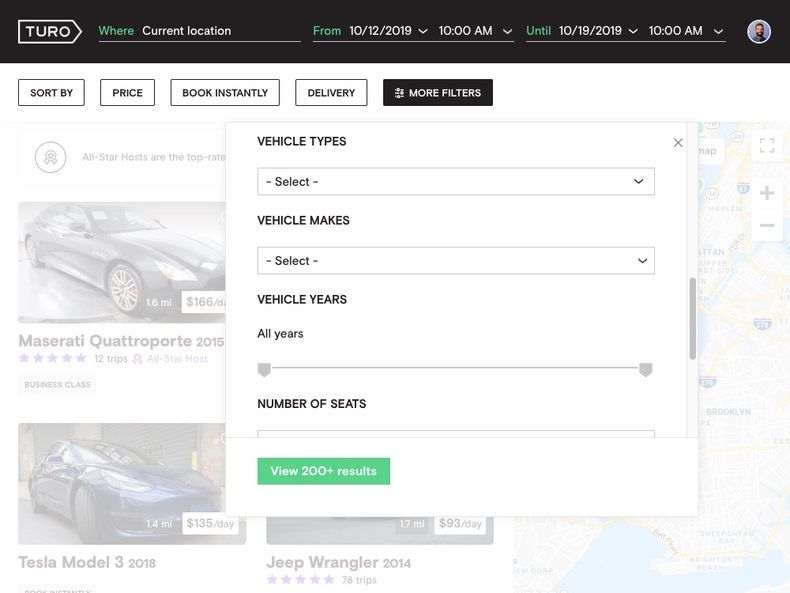Image resolution: width=790 pixels, height=593 pixels.
Task: Open the From time 10:00 AM dropdown
Action: 475,31
